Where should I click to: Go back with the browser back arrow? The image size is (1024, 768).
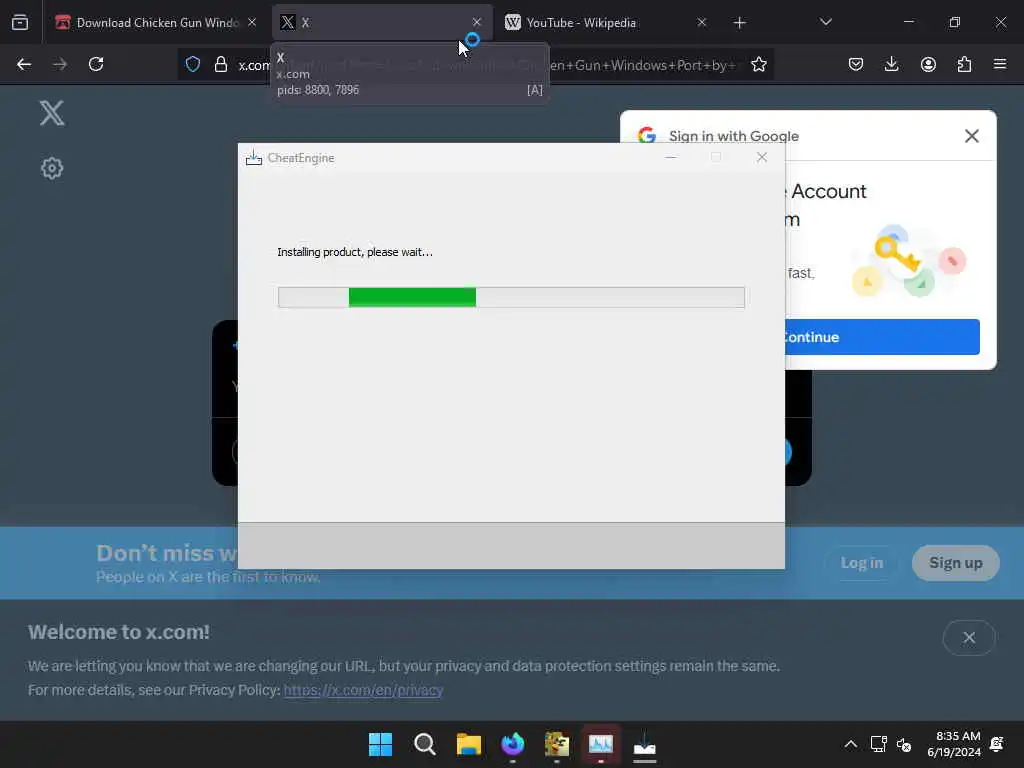point(24,64)
